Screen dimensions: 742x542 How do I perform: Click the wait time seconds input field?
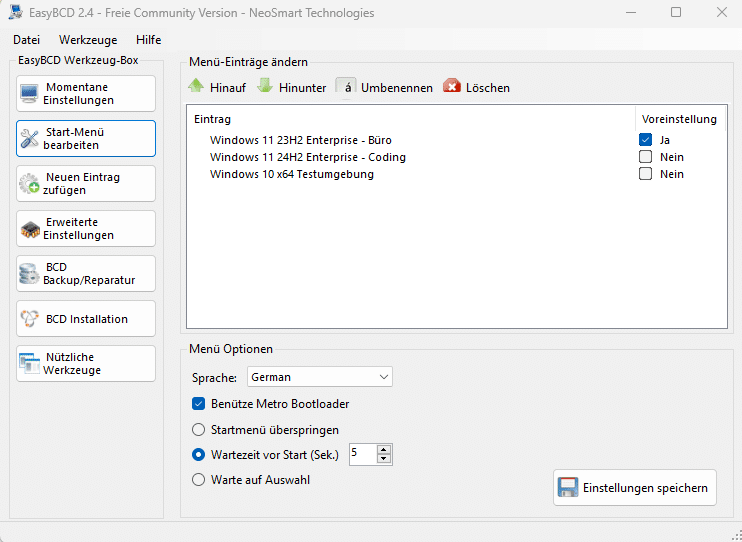(x=363, y=454)
